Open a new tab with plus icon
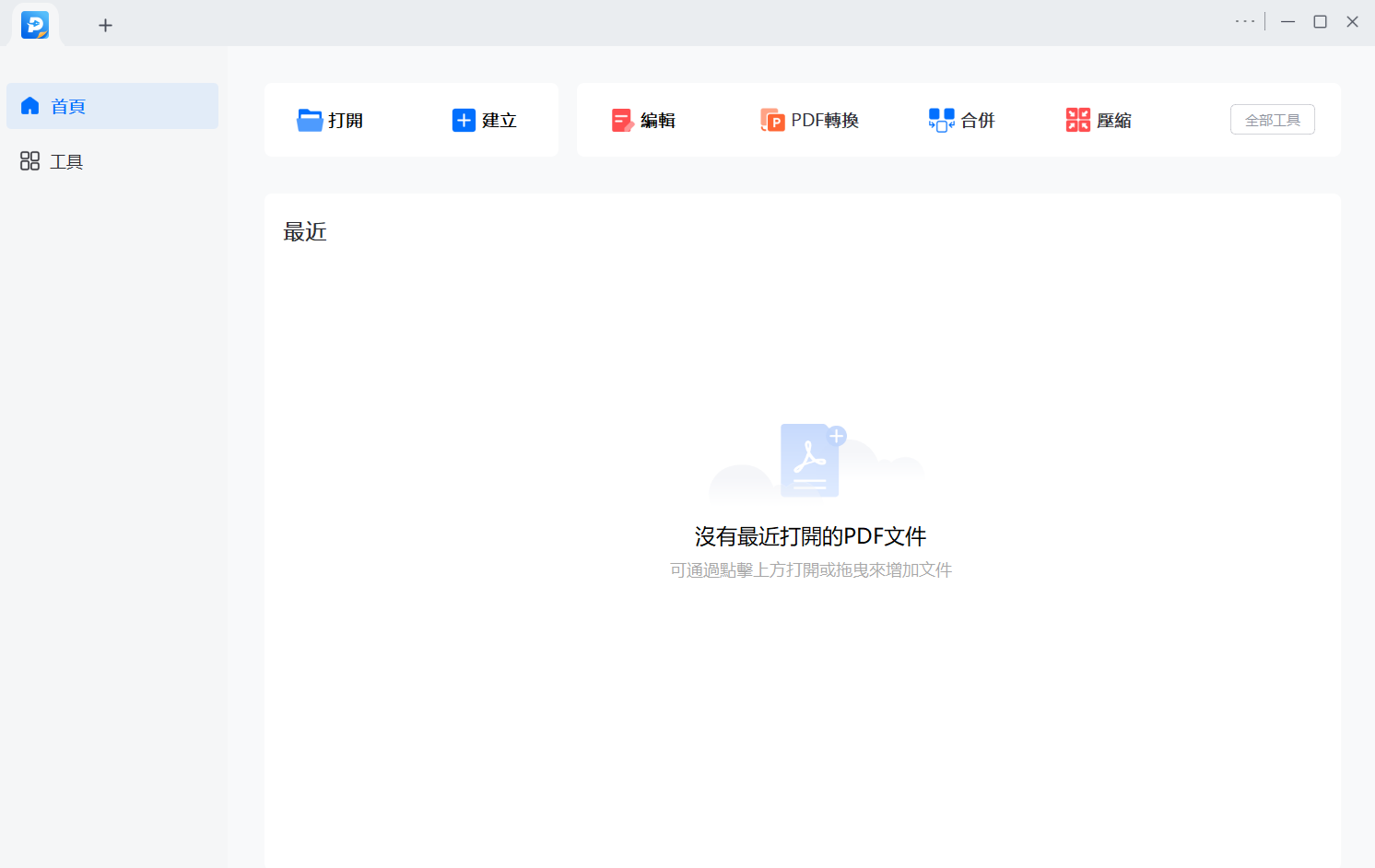Screen dimensions: 1375x868 click(x=105, y=25)
